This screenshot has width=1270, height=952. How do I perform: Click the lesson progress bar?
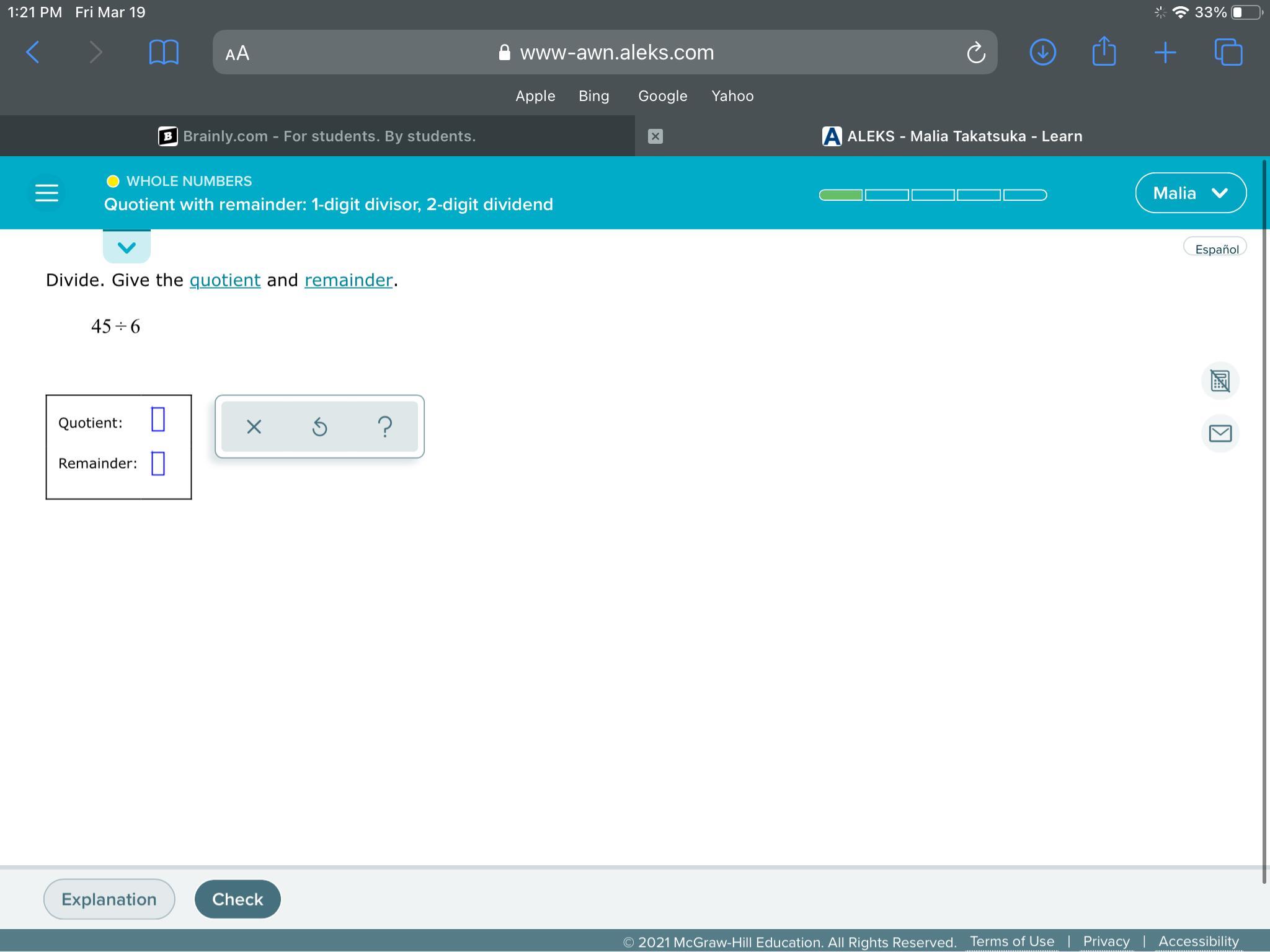click(x=933, y=195)
